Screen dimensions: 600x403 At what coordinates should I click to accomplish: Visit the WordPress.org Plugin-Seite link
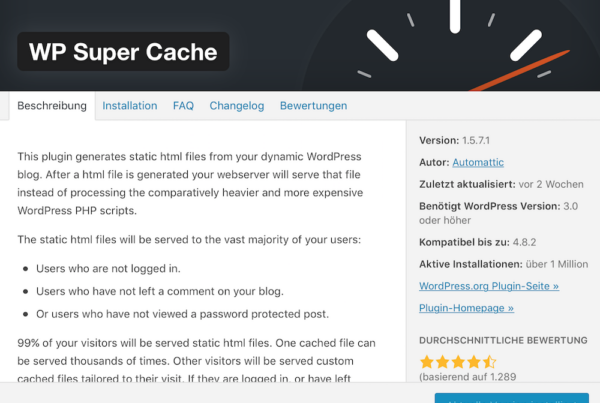[489, 286]
